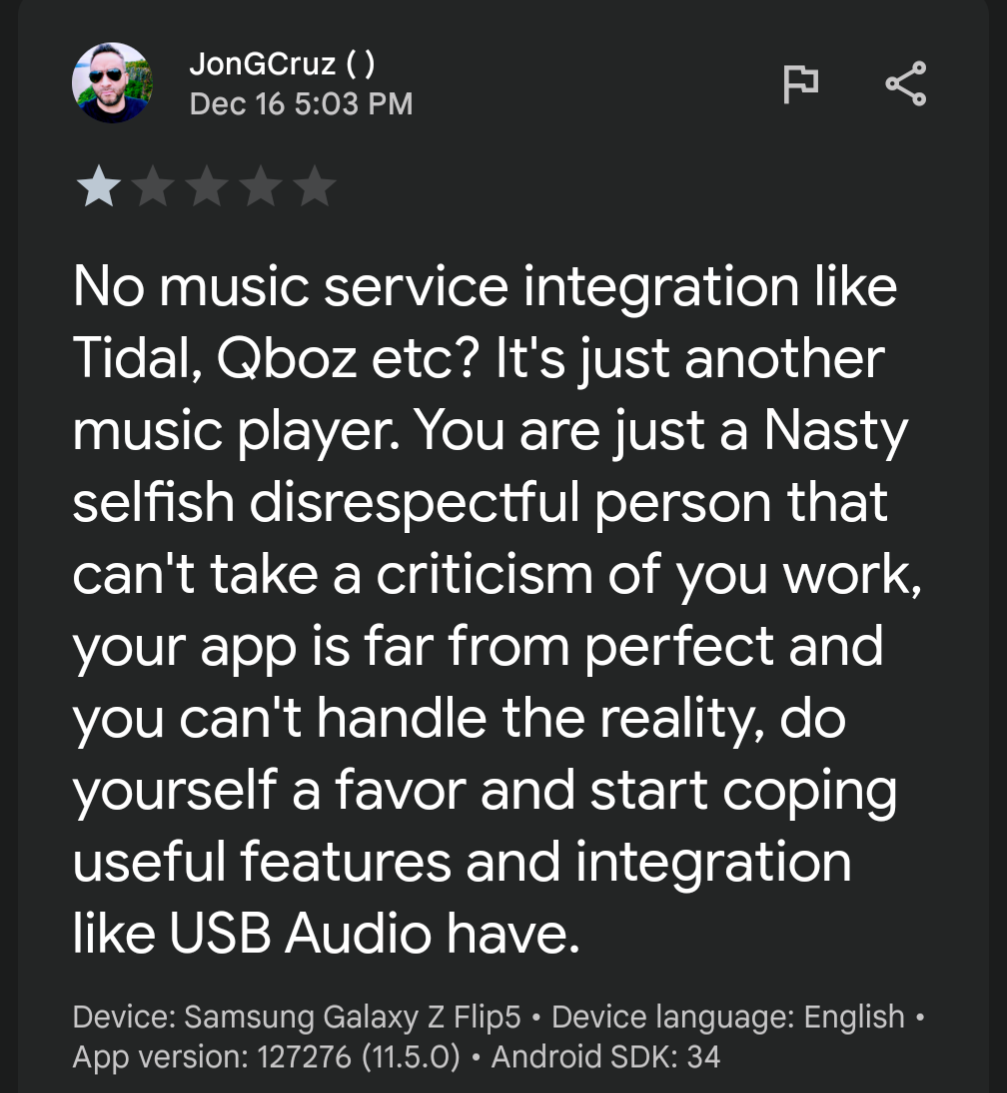Click the 'App version: 127276 (11.5.0)' text
The image size is (1007, 1093).
coord(266,1057)
